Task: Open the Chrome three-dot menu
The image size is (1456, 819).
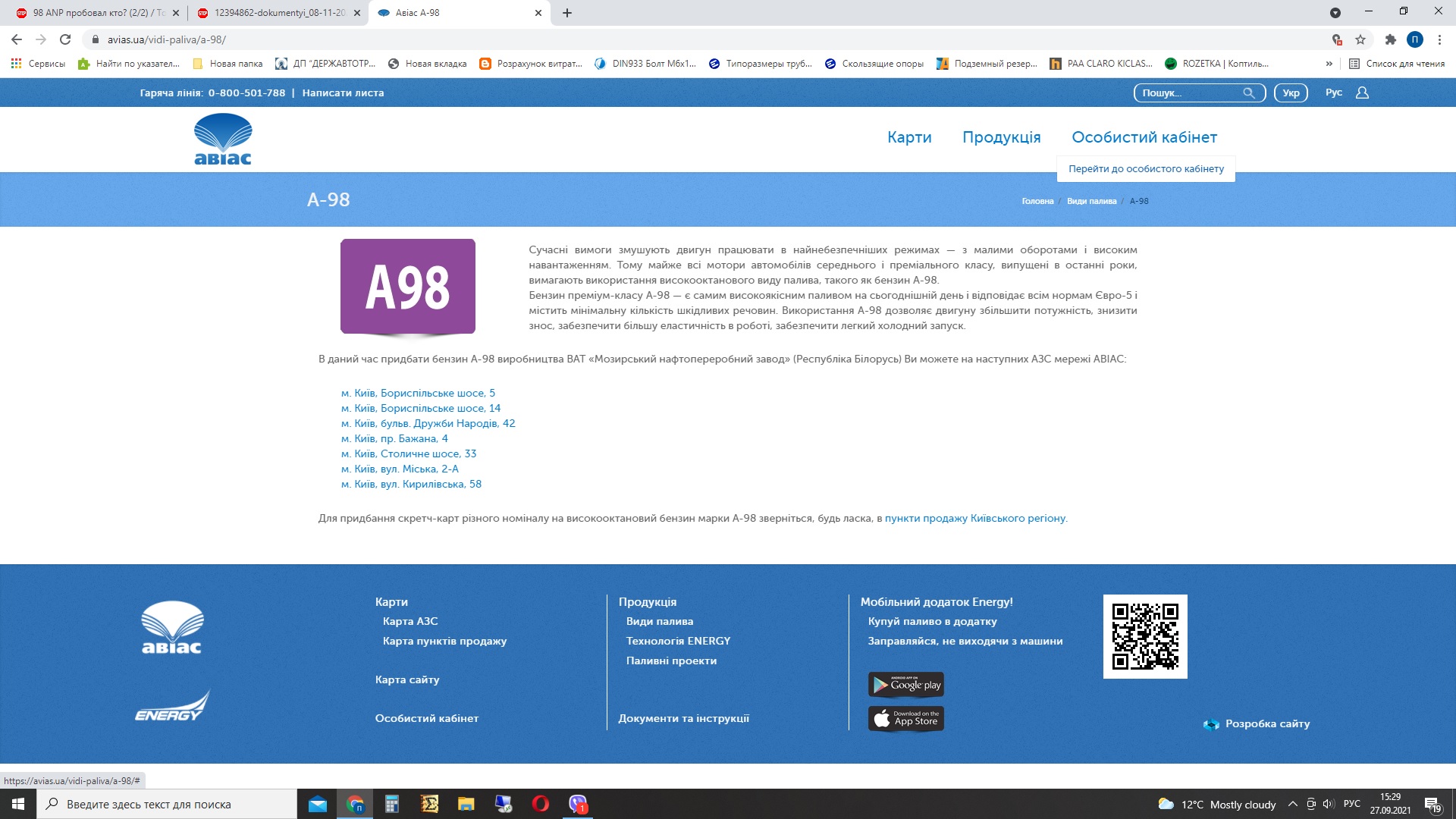Action: 1439,39
